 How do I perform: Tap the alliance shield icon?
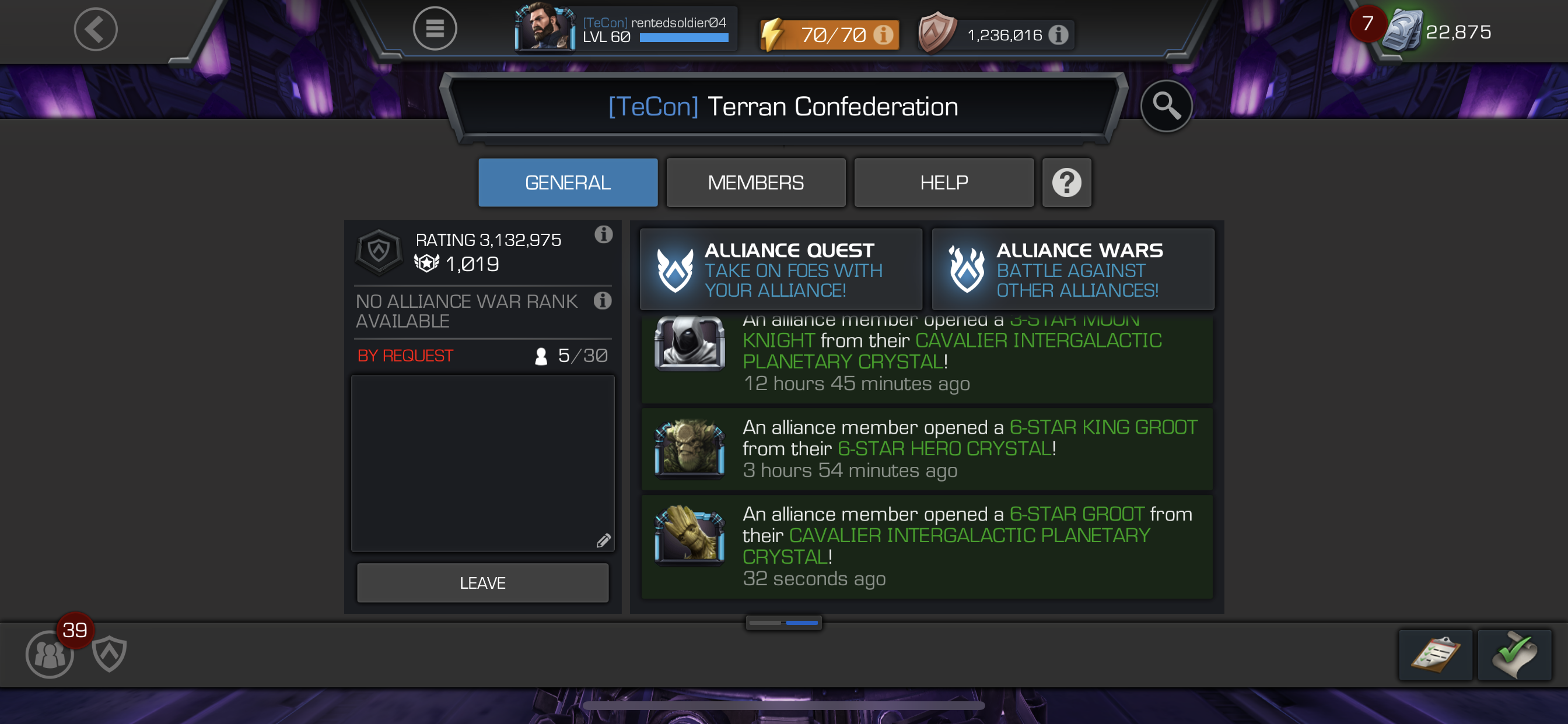(110, 653)
